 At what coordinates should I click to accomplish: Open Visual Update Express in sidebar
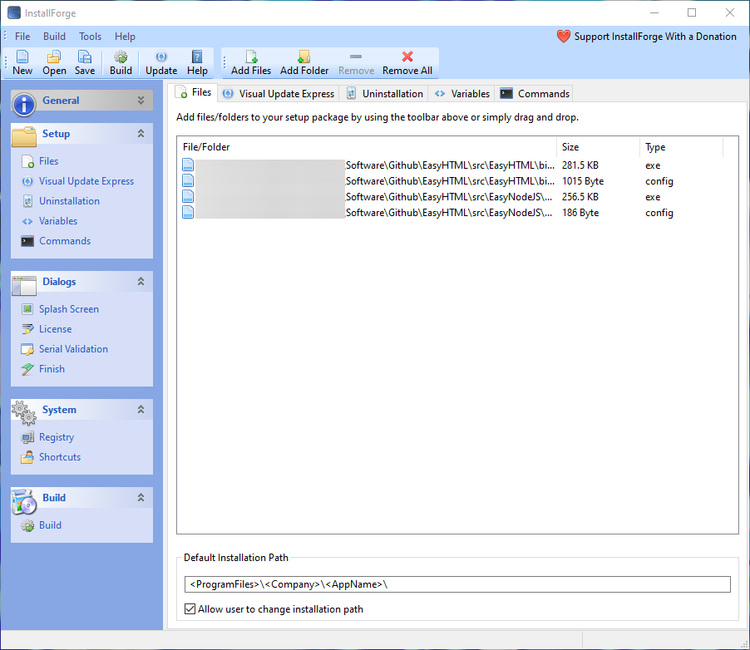[x=86, y=181]
